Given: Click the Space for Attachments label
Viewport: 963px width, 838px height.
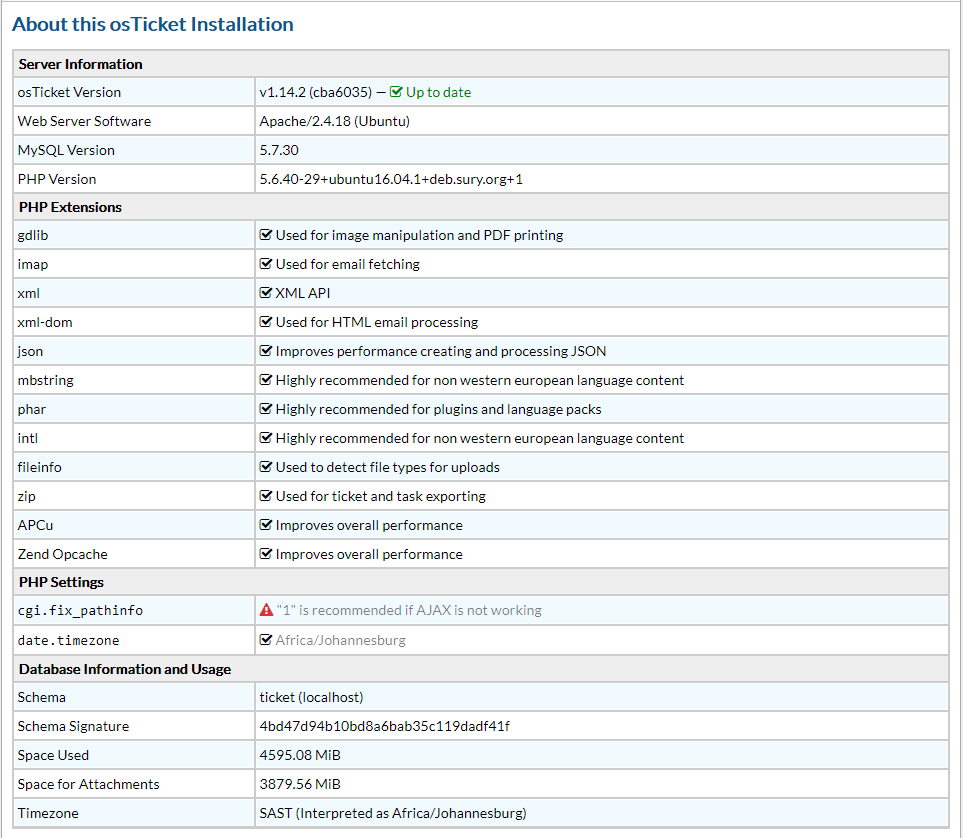Looking at the screenshot, I should point(88,784).
